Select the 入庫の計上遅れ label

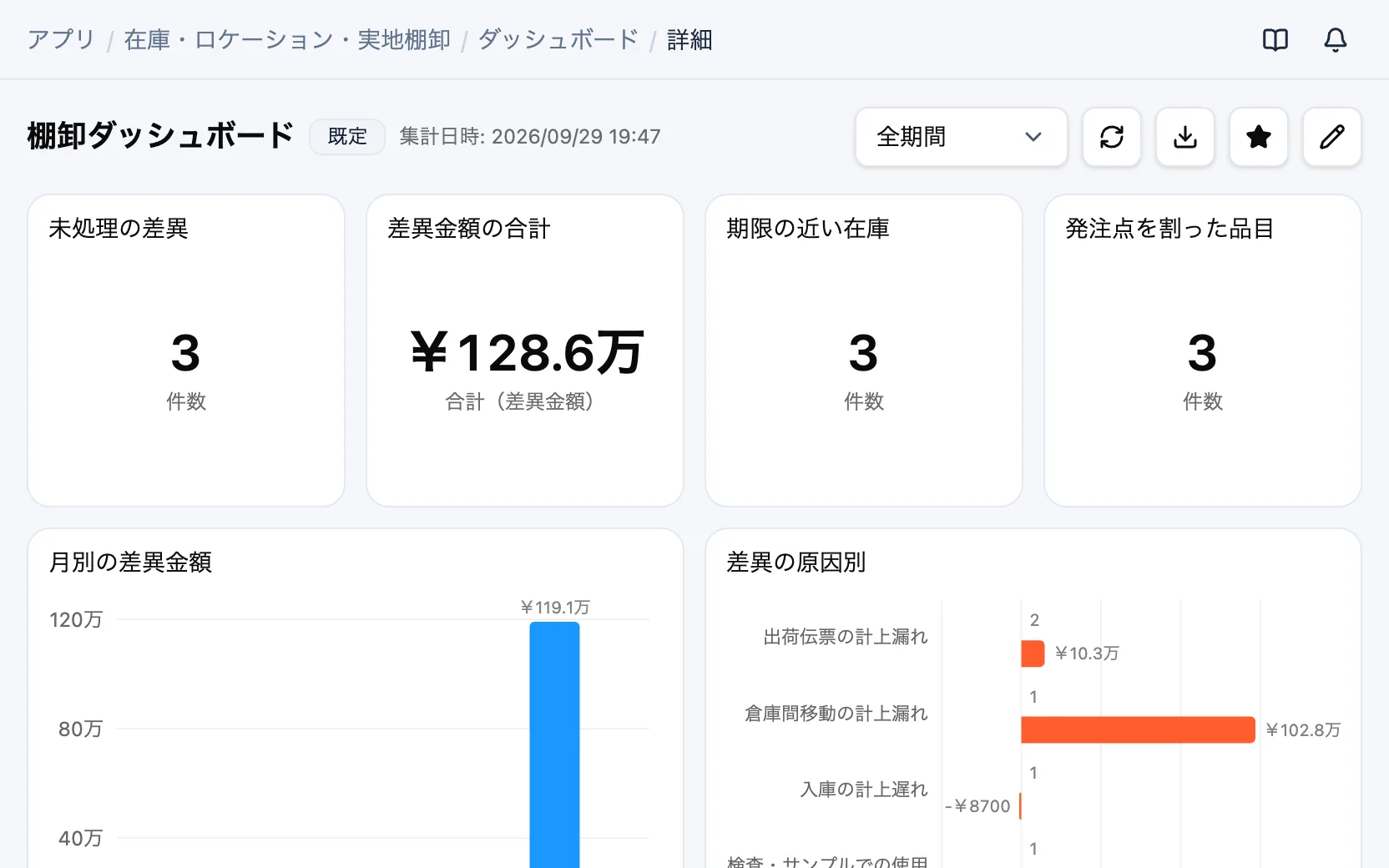[x=864, y=790]
